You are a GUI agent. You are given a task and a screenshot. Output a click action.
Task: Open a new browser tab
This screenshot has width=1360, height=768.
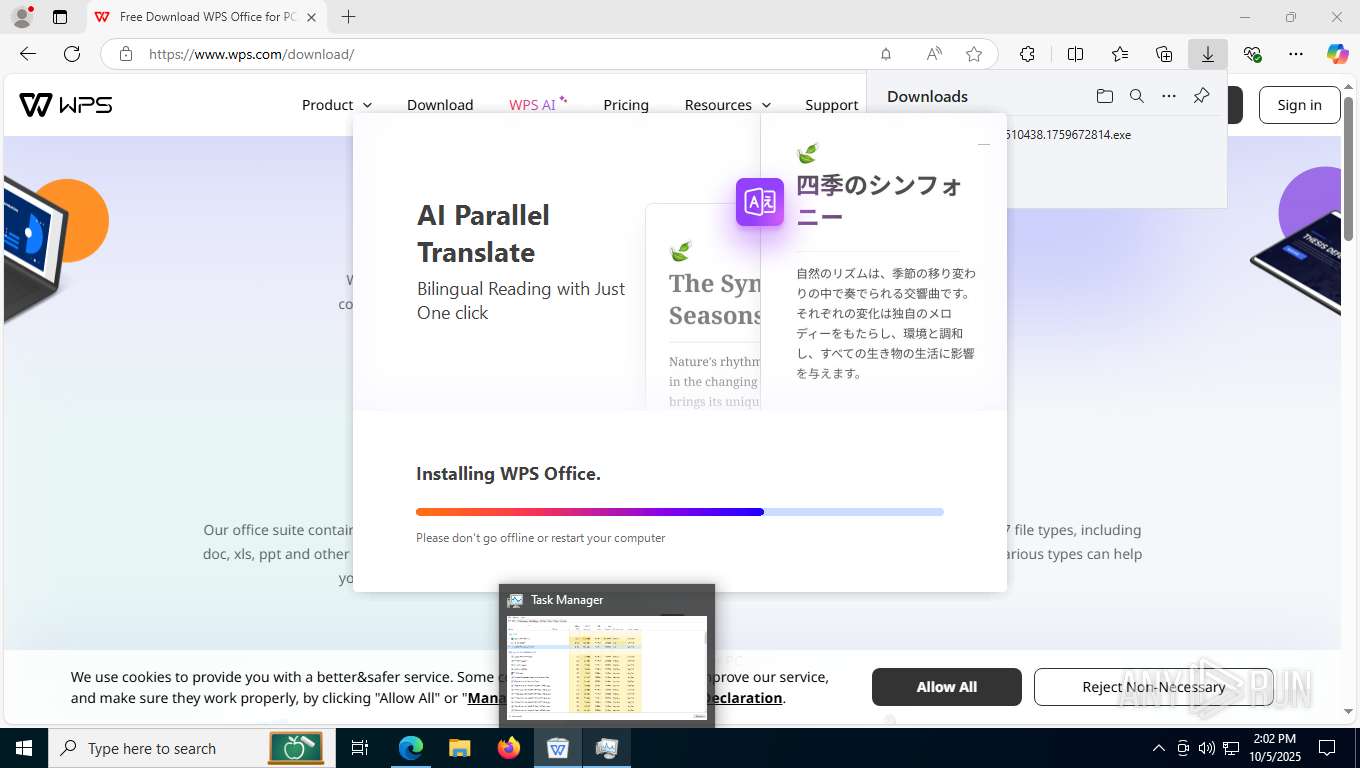click(348, 17)
